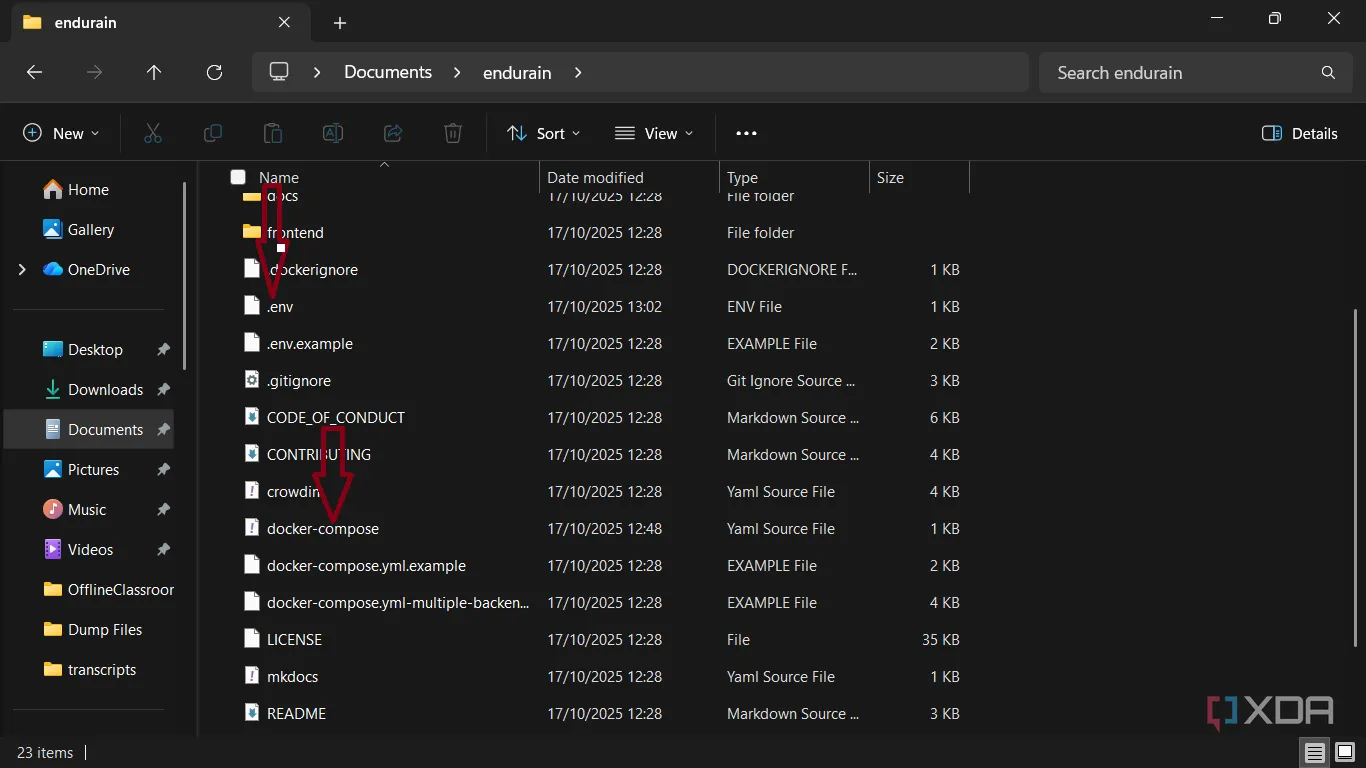1366x768 pixels.
Task: Switch to the large icons view layout
Action: pyautogui.click(x=1345, y=752)
